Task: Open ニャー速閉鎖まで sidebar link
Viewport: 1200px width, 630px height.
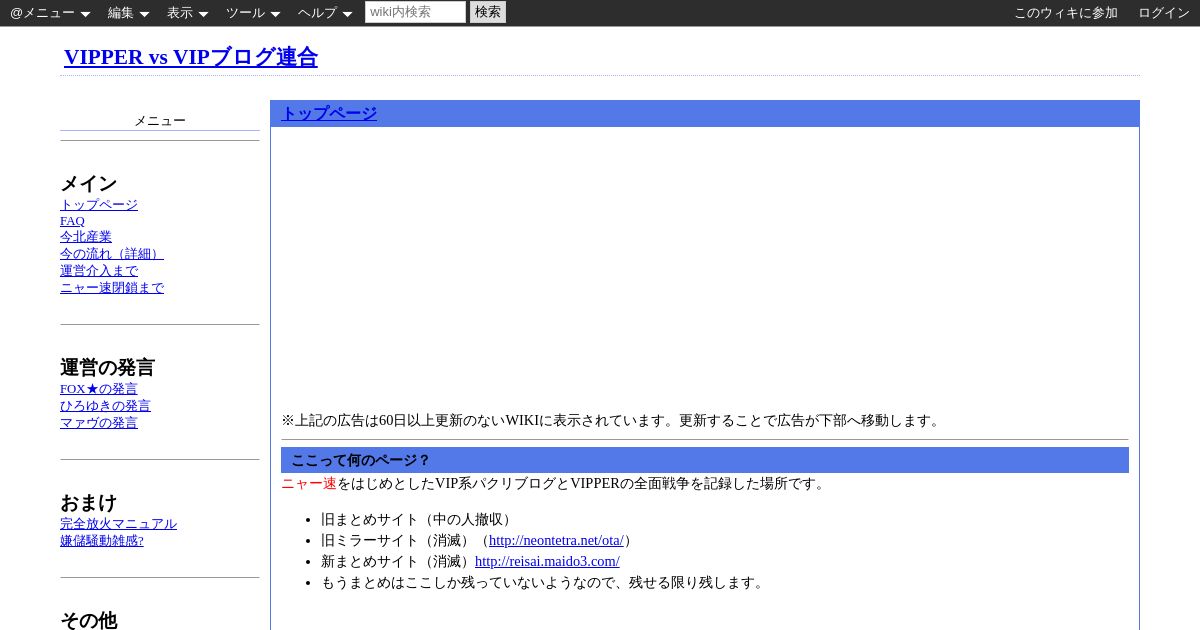Action: pos(112,288)
